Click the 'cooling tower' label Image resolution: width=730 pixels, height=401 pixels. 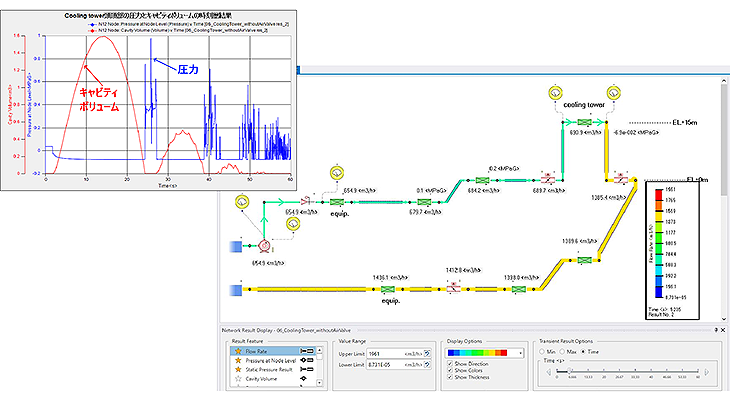tap(584, 105)
